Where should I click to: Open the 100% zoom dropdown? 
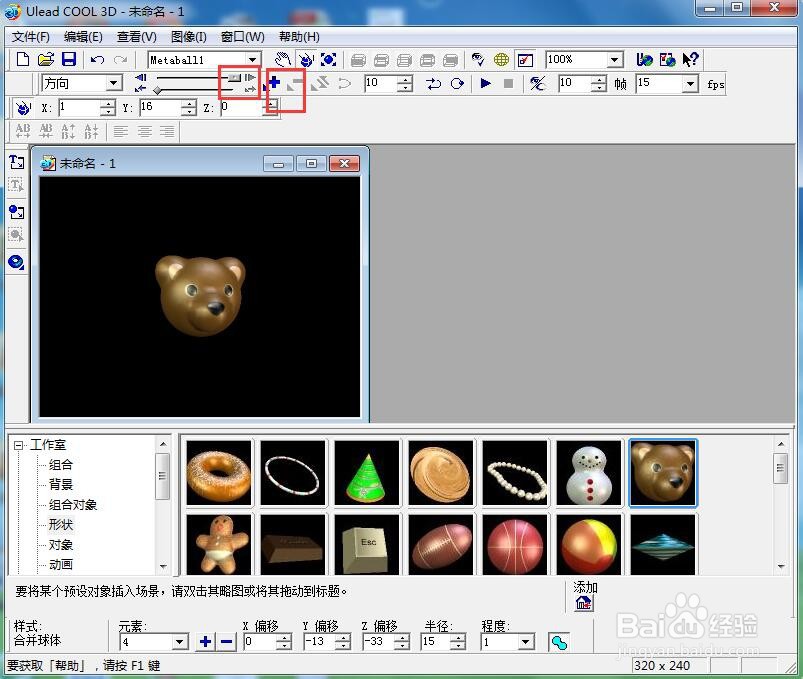pos(615,60)
